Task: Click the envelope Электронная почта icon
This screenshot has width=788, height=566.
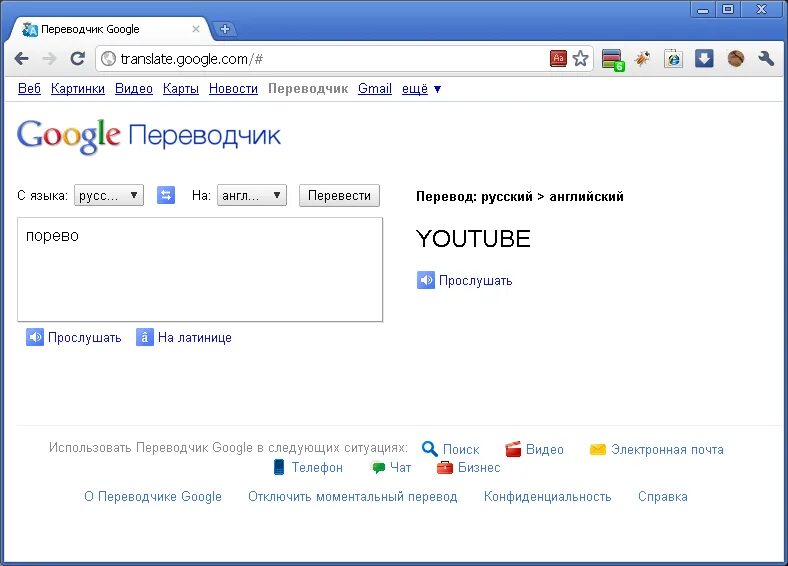Action: [598, 449]
